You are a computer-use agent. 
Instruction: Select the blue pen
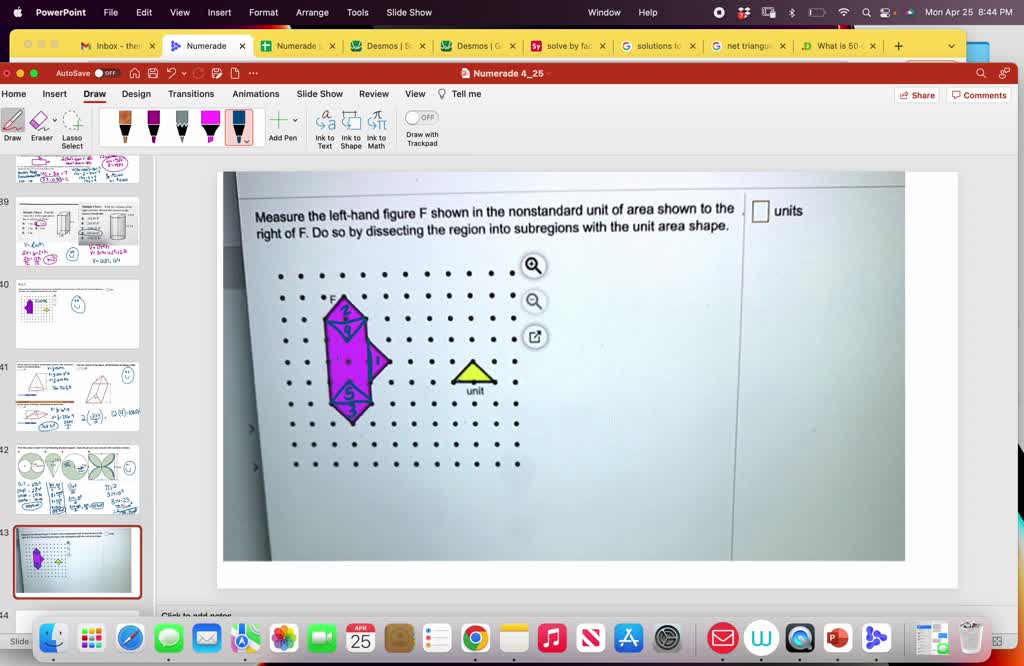pyautogui.click(x=237, y=125)
